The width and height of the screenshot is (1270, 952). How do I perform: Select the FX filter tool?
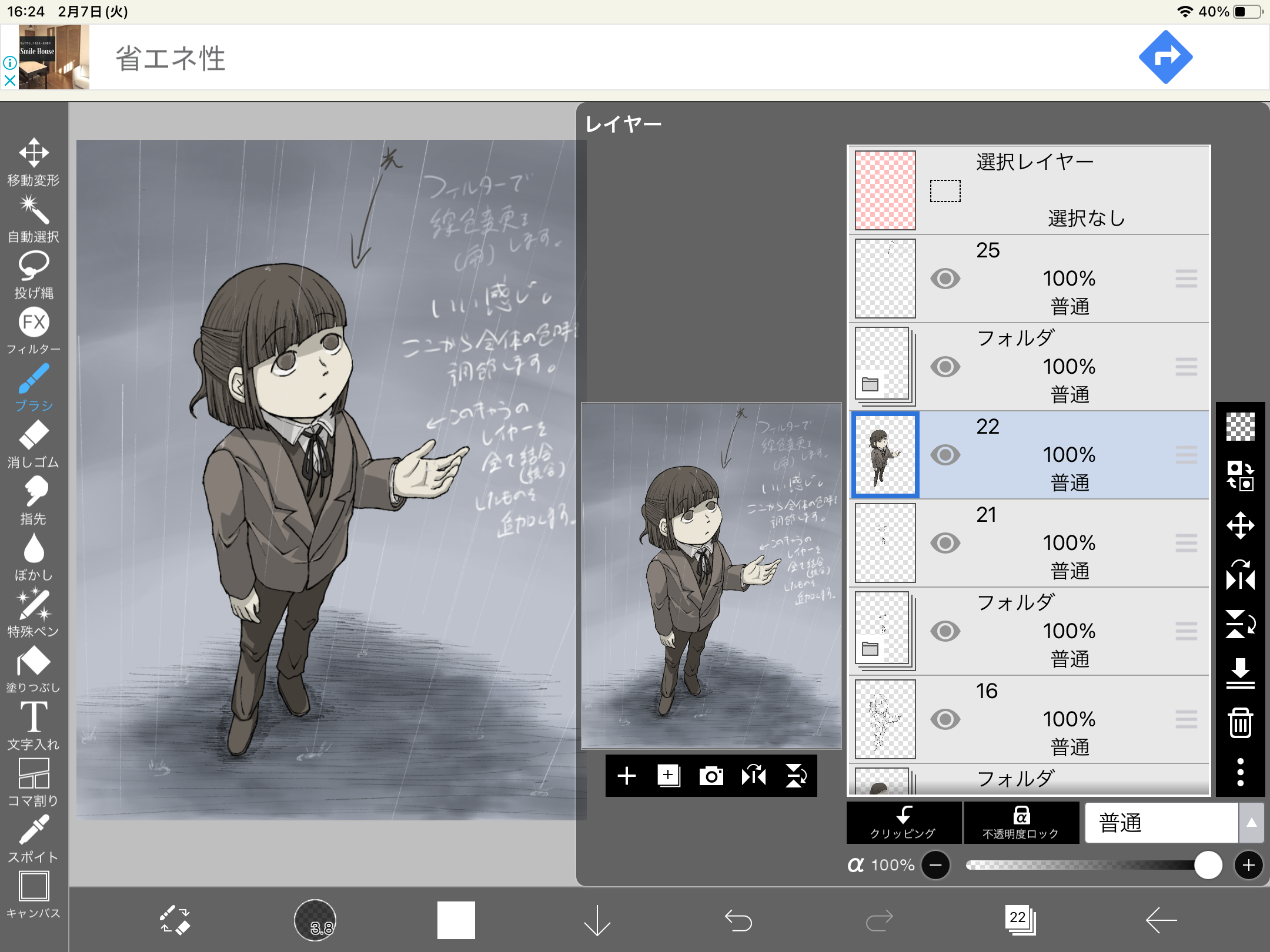(x=34, y=323)
